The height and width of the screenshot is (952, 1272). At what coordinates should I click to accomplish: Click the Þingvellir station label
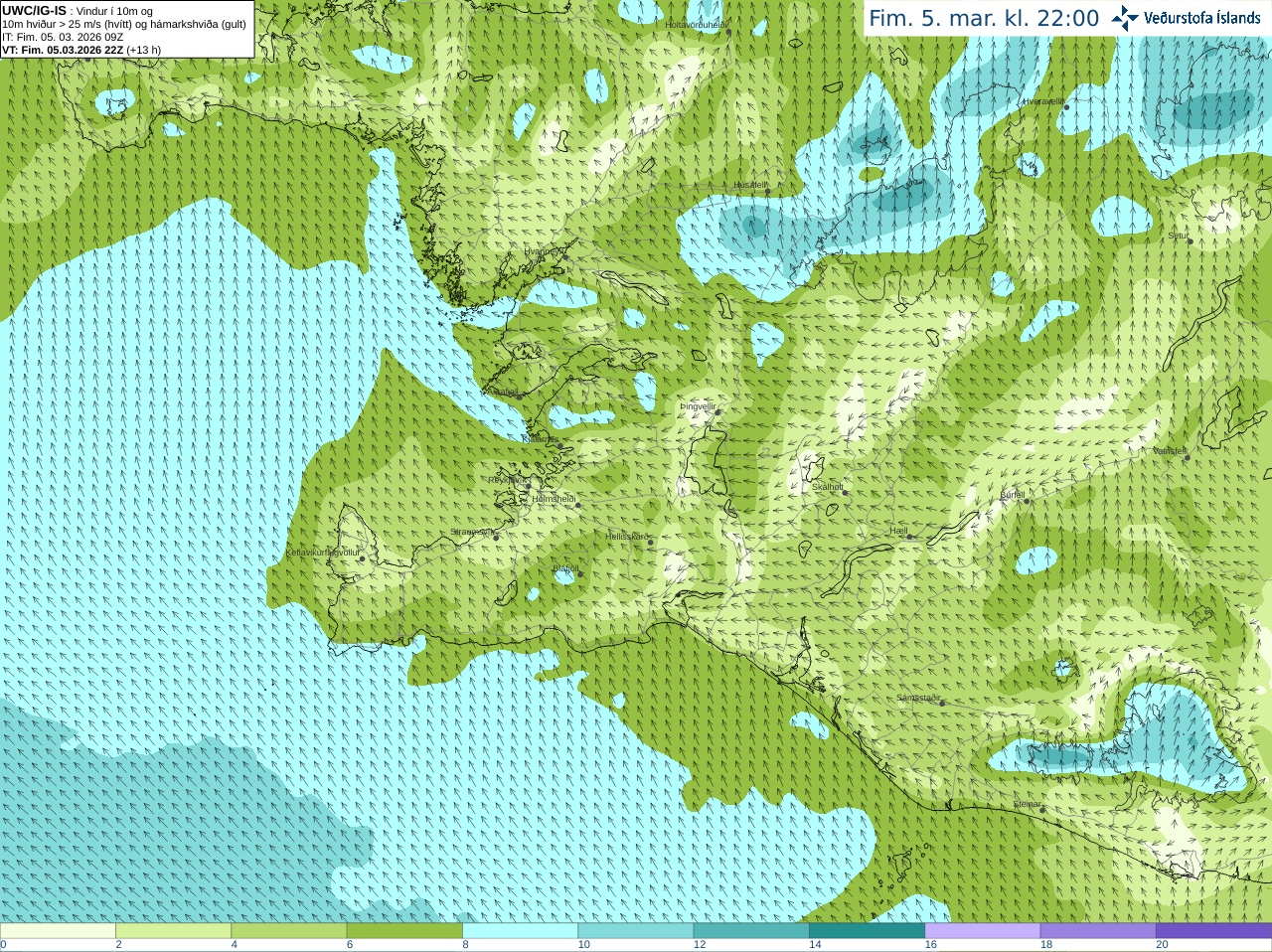pos(698,406)
